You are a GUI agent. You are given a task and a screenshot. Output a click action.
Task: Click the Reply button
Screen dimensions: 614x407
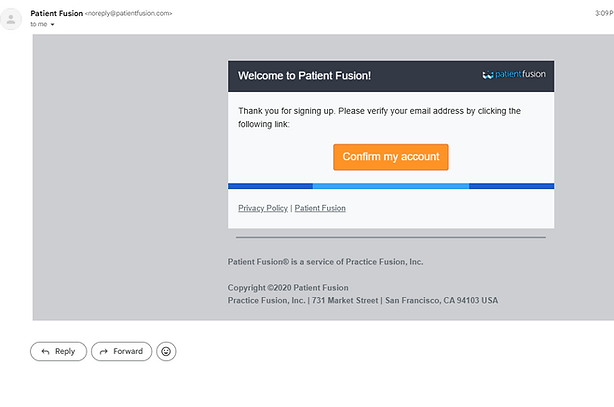point(58,351)
